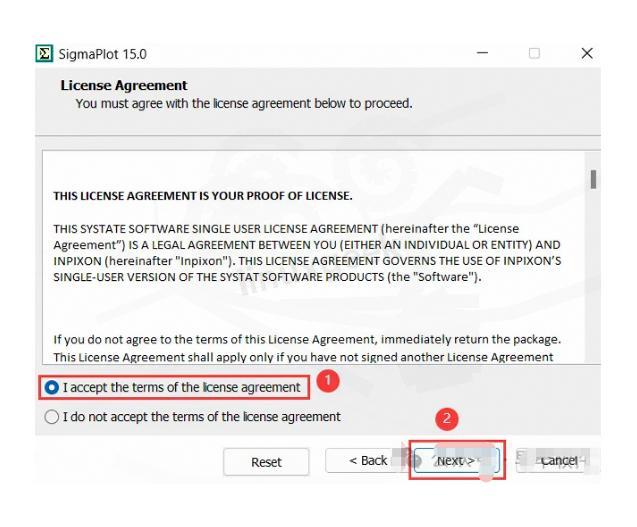Viewport: 637px width, 527px height.
Task: Click the 'SYSTATE SOFTWARE SINGLE USER' paragraph
Action: pyautogui.click(x=307, y=253)
